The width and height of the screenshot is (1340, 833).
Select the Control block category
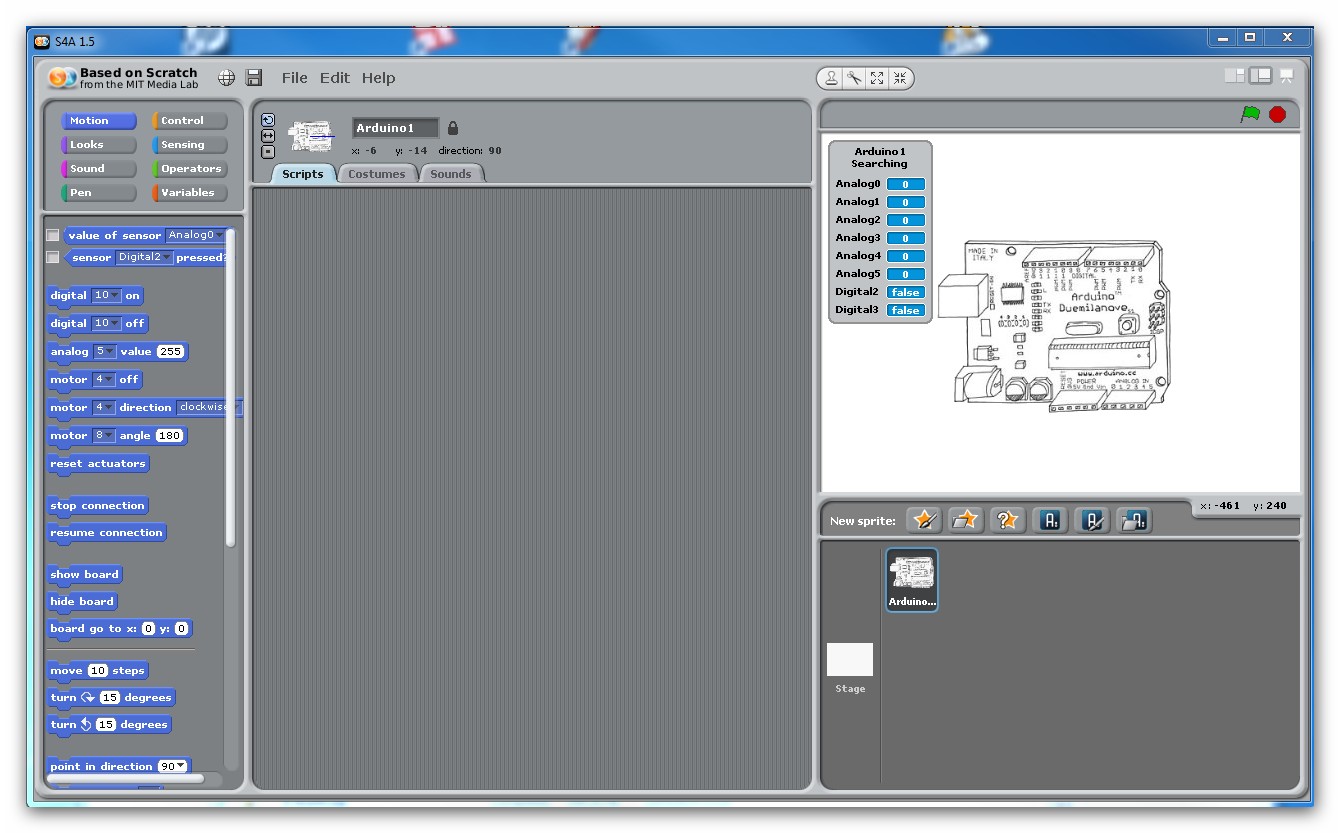(x=190, y=121)
